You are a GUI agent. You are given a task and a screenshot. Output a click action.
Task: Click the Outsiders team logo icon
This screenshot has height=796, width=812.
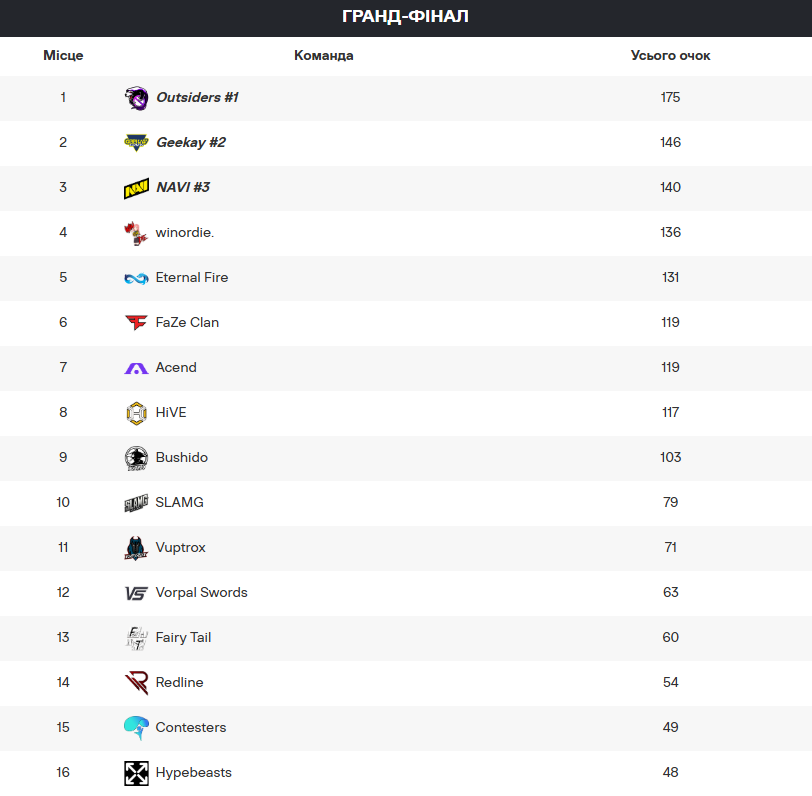coord(136,98)
